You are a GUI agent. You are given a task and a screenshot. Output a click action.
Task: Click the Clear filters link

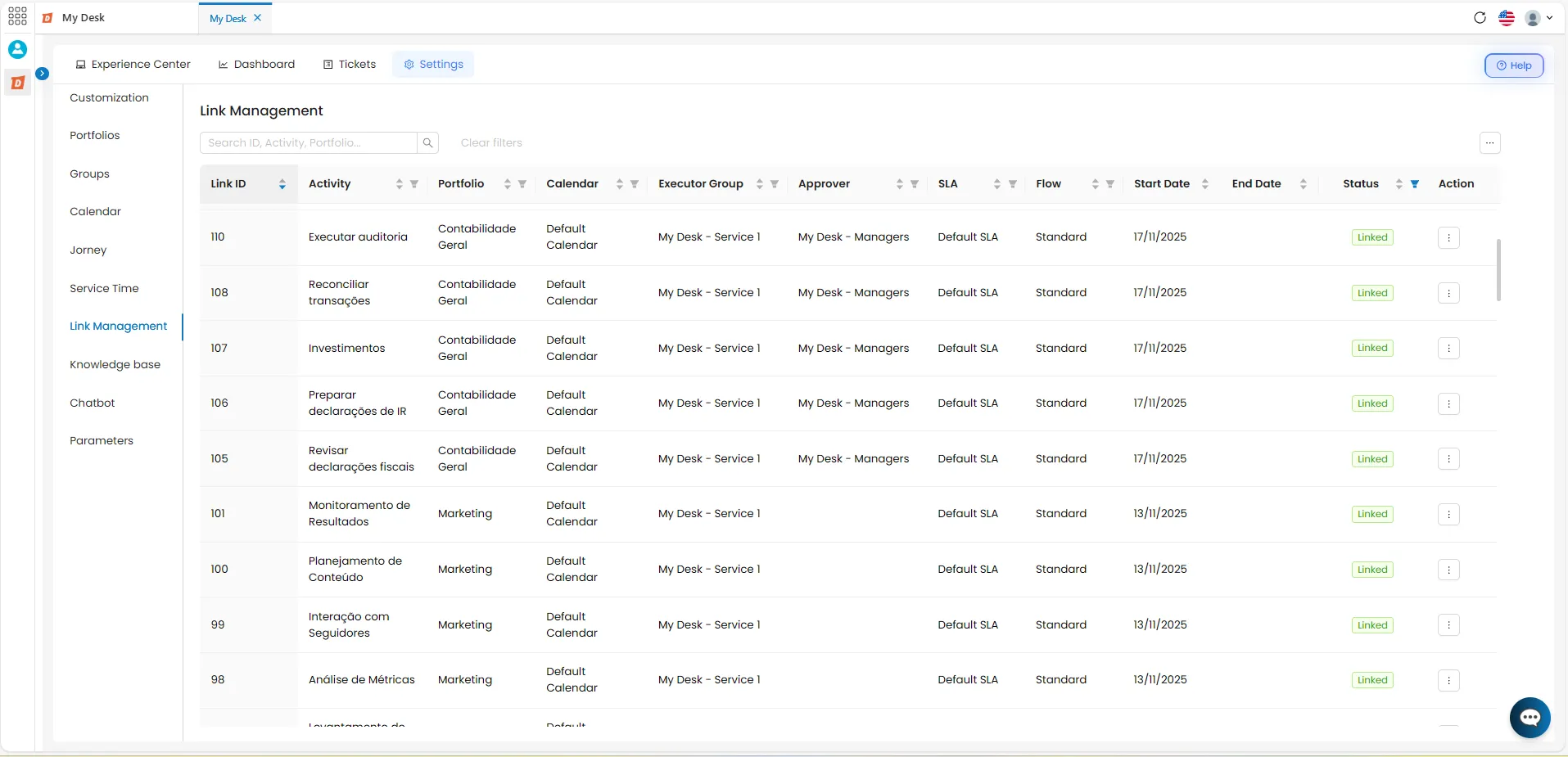[x=491, y=143]
